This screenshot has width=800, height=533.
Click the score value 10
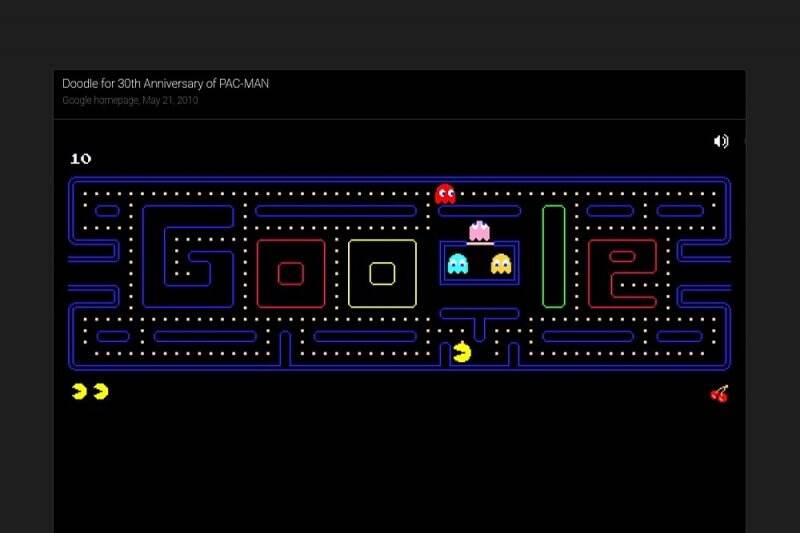[81, 159]
